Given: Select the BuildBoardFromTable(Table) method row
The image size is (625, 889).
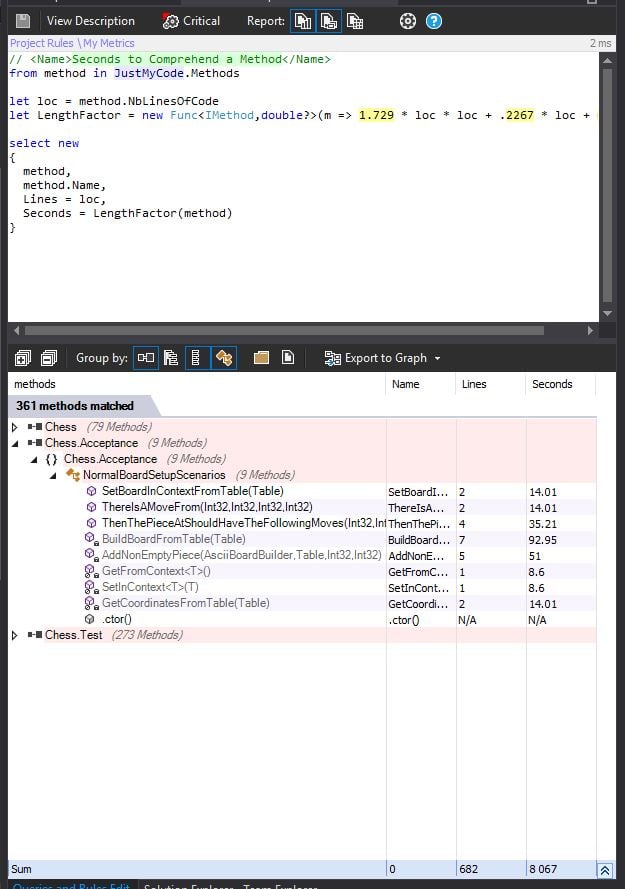Looking at the screenshot, I should [x=173, y=539].
